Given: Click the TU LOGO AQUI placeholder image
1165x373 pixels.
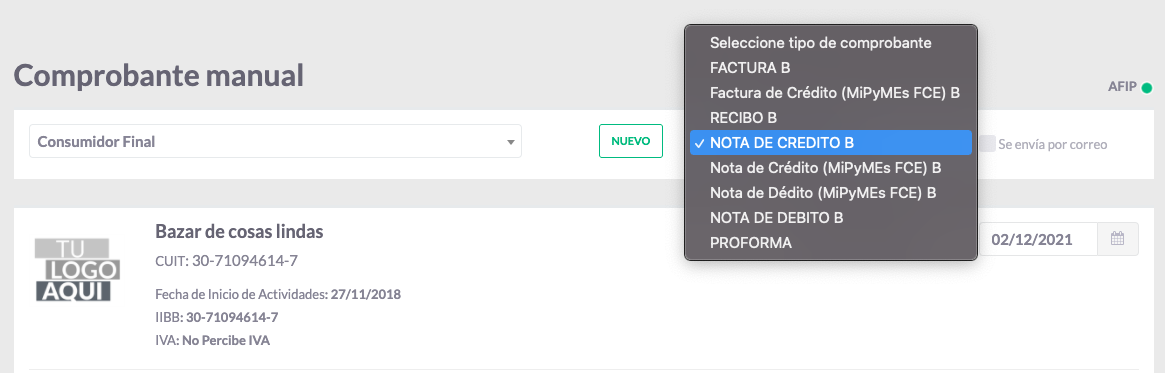Looking at the screenshot, I should [74, 270].
